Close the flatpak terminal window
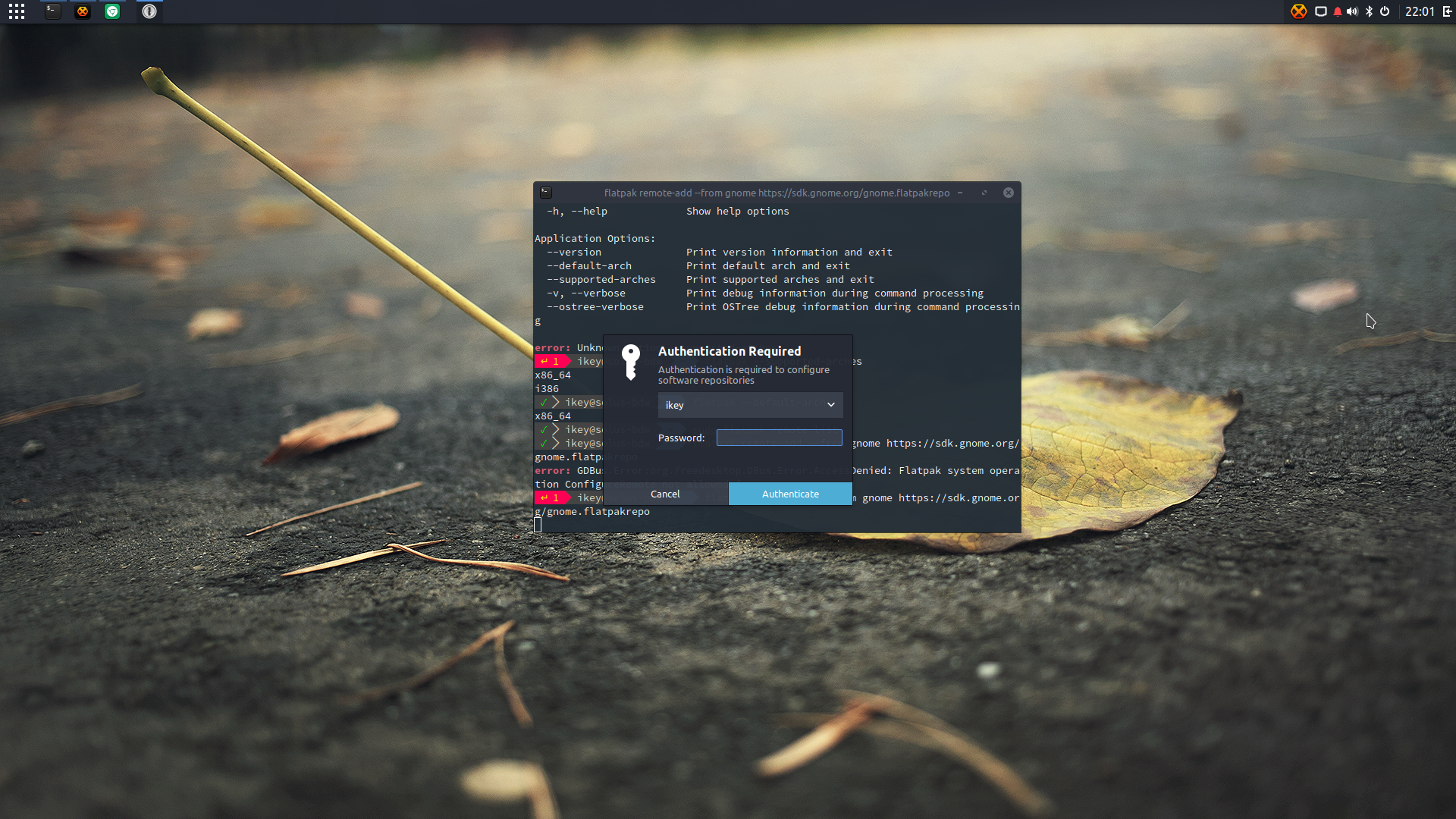The height and width of the screenshot is (819, 1456). click(x=1009, y=193)
